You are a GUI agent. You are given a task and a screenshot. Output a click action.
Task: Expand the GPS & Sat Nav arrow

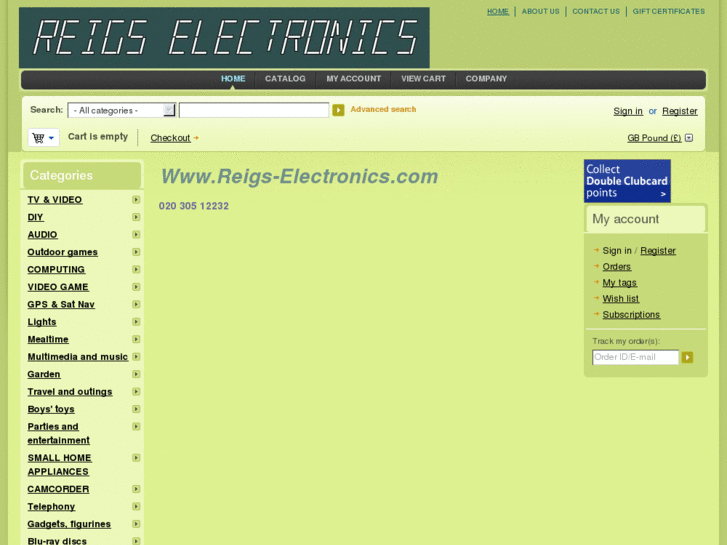click(x=136, y=304)
